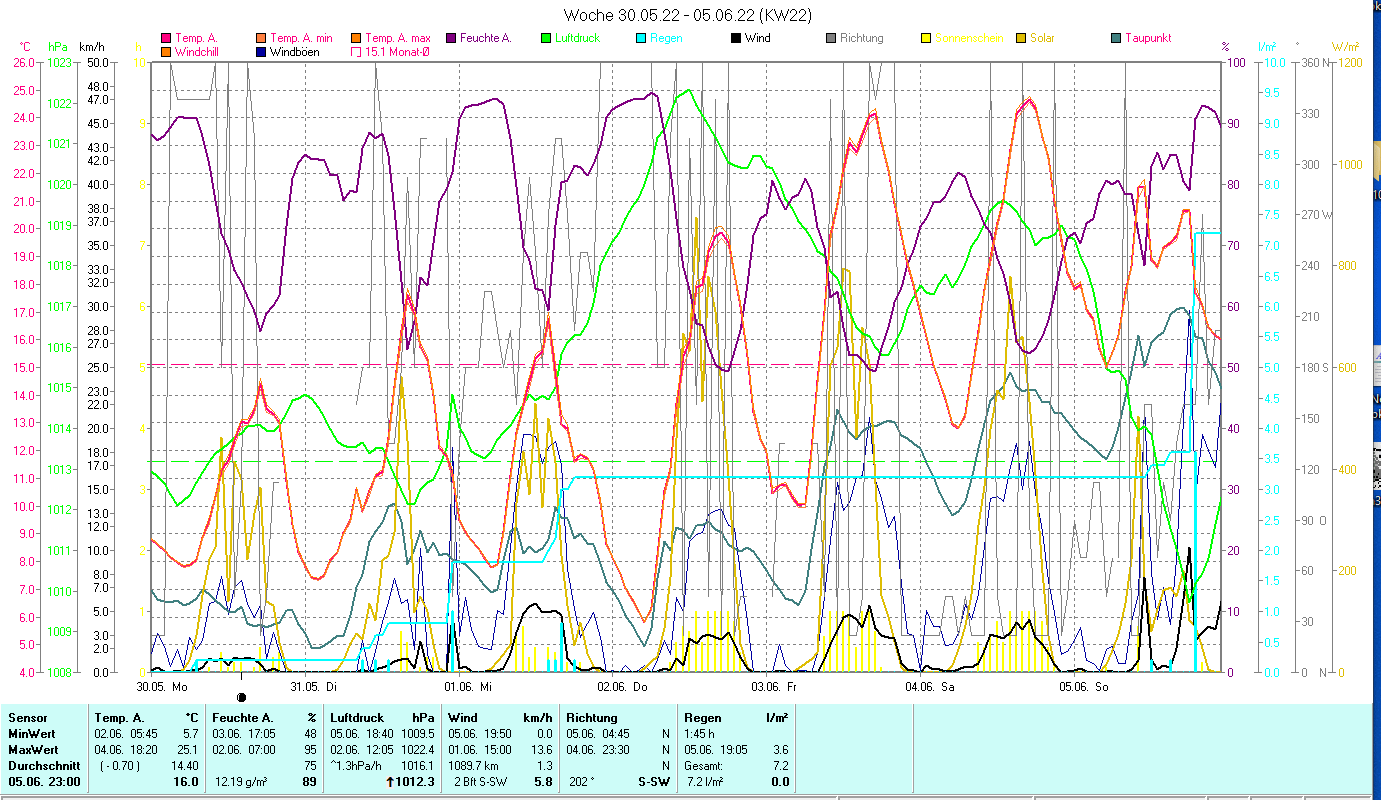Click the yellow Sonnenschein legend swatch

tap(927, 38)
